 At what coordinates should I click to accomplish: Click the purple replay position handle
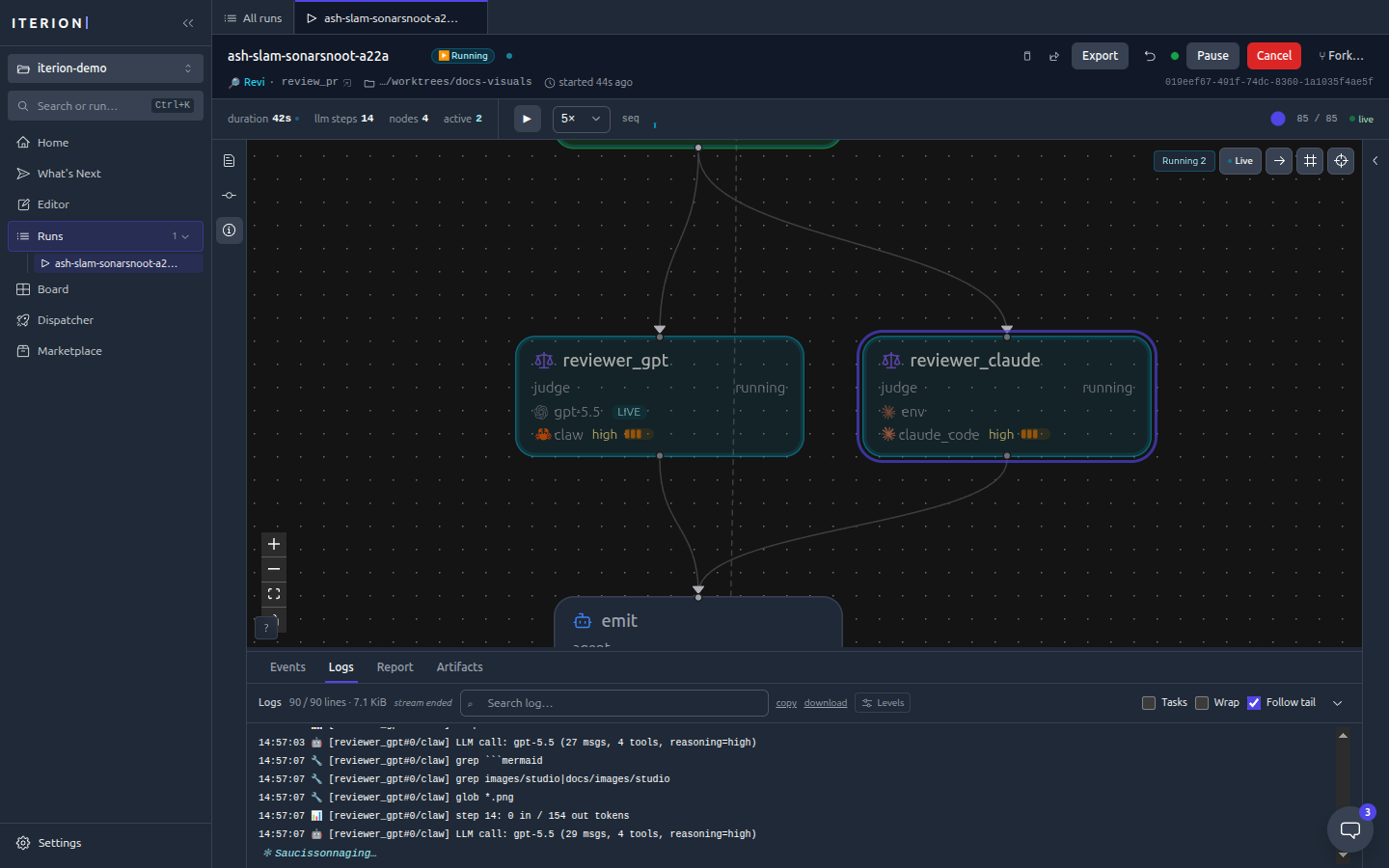1278,119
